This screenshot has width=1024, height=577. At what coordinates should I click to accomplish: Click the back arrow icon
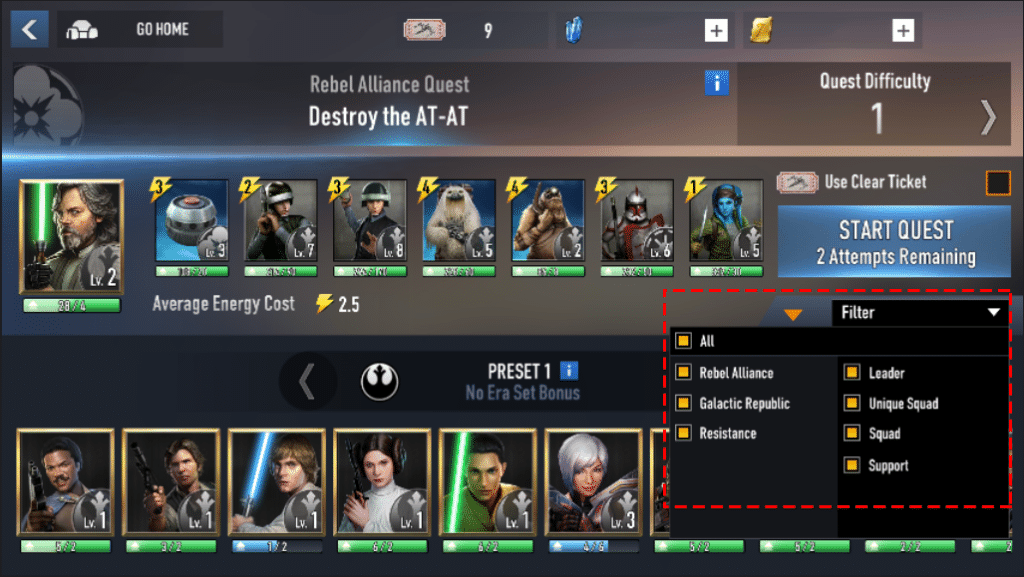pos(29,29)
